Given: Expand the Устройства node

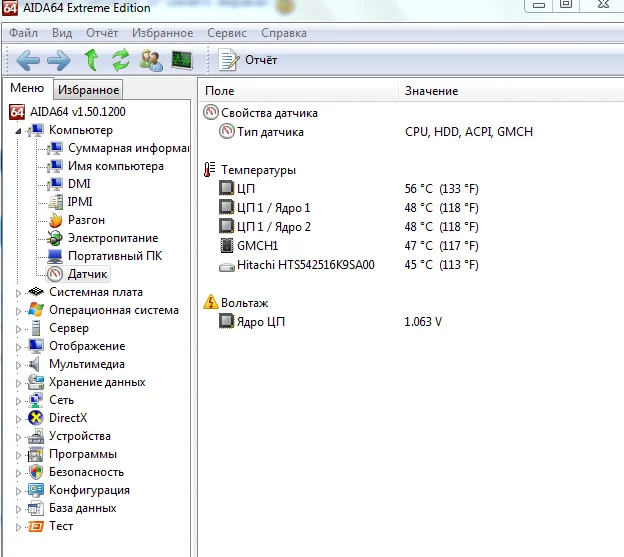Looking at the screenshot, I should coord(18,437).
